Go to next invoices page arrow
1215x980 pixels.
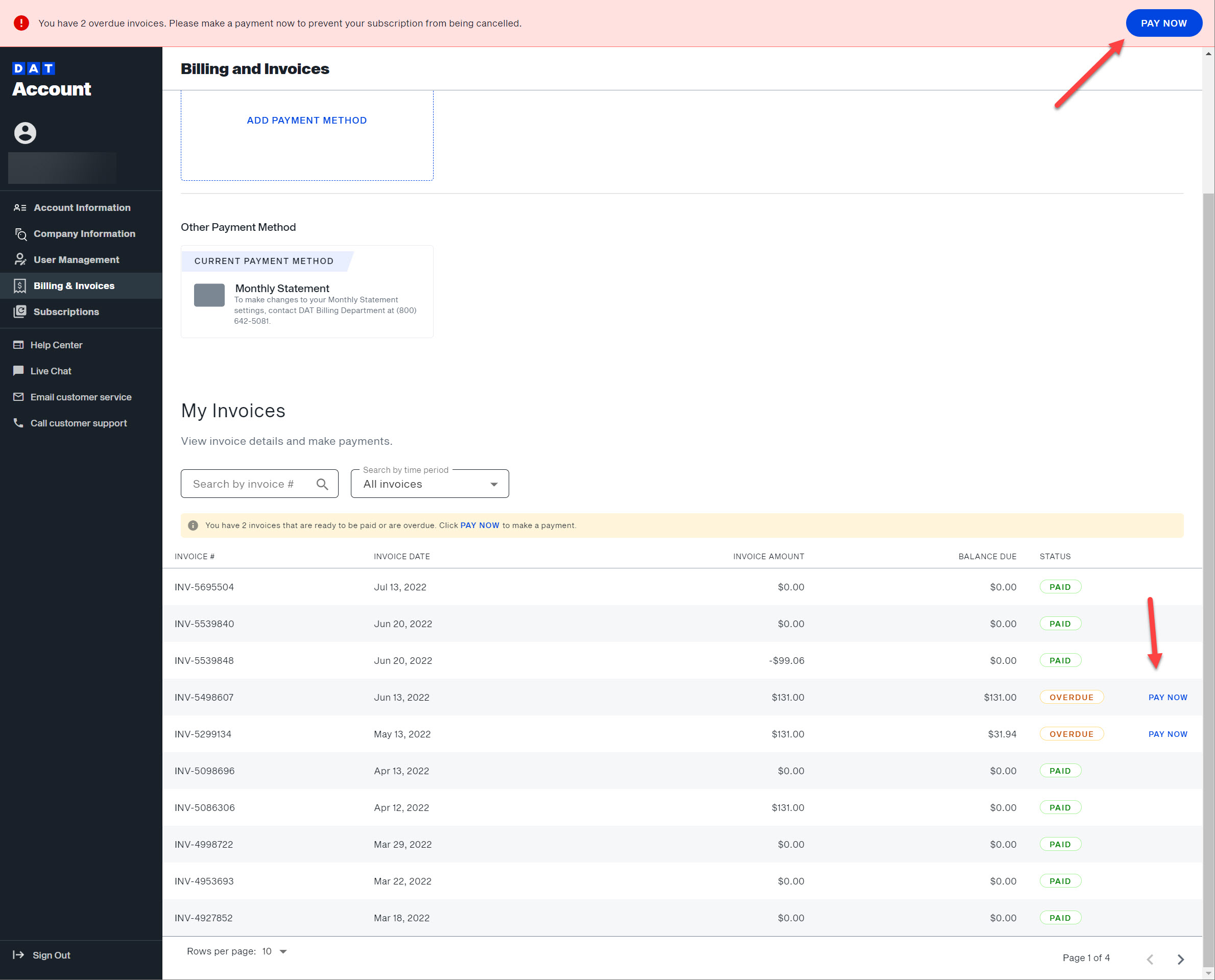point(1180,959)
